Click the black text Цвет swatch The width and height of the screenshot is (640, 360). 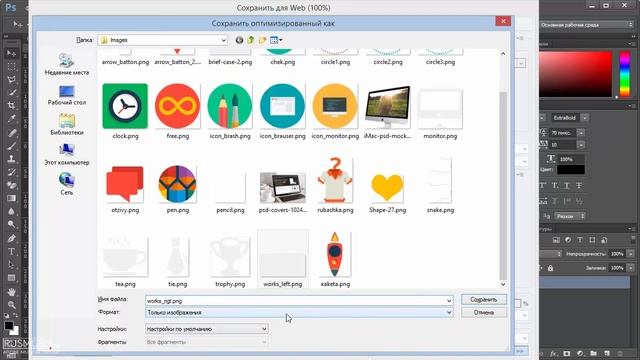coord(571,169)
